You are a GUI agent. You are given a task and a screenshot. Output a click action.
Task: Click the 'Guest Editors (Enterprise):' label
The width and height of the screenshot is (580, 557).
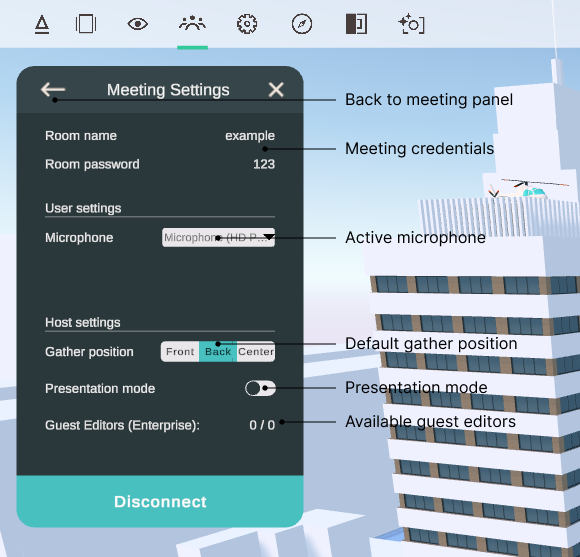[x=122, y=425]
